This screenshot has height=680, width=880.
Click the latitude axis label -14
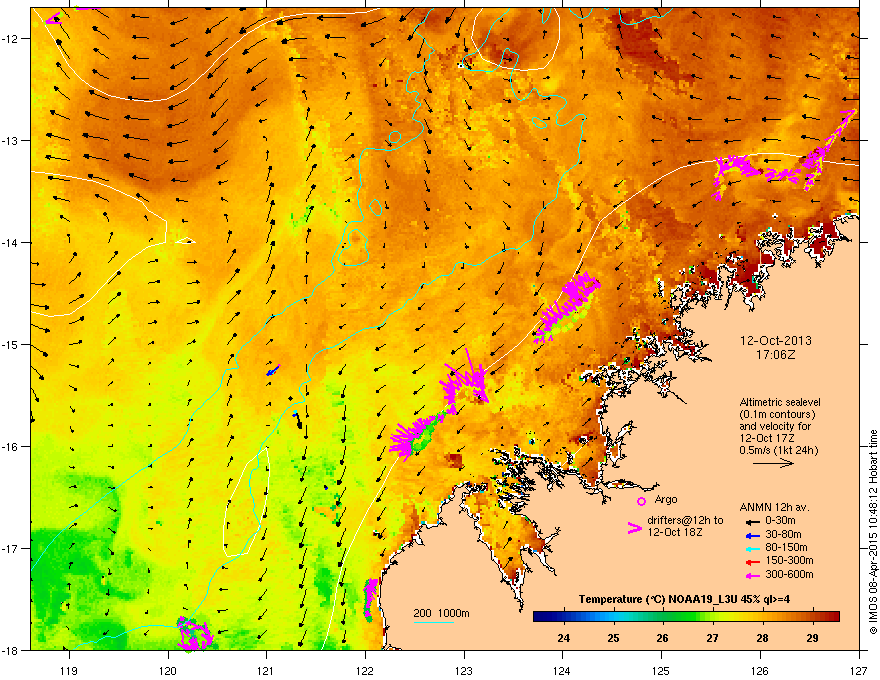tap(12, 242)
